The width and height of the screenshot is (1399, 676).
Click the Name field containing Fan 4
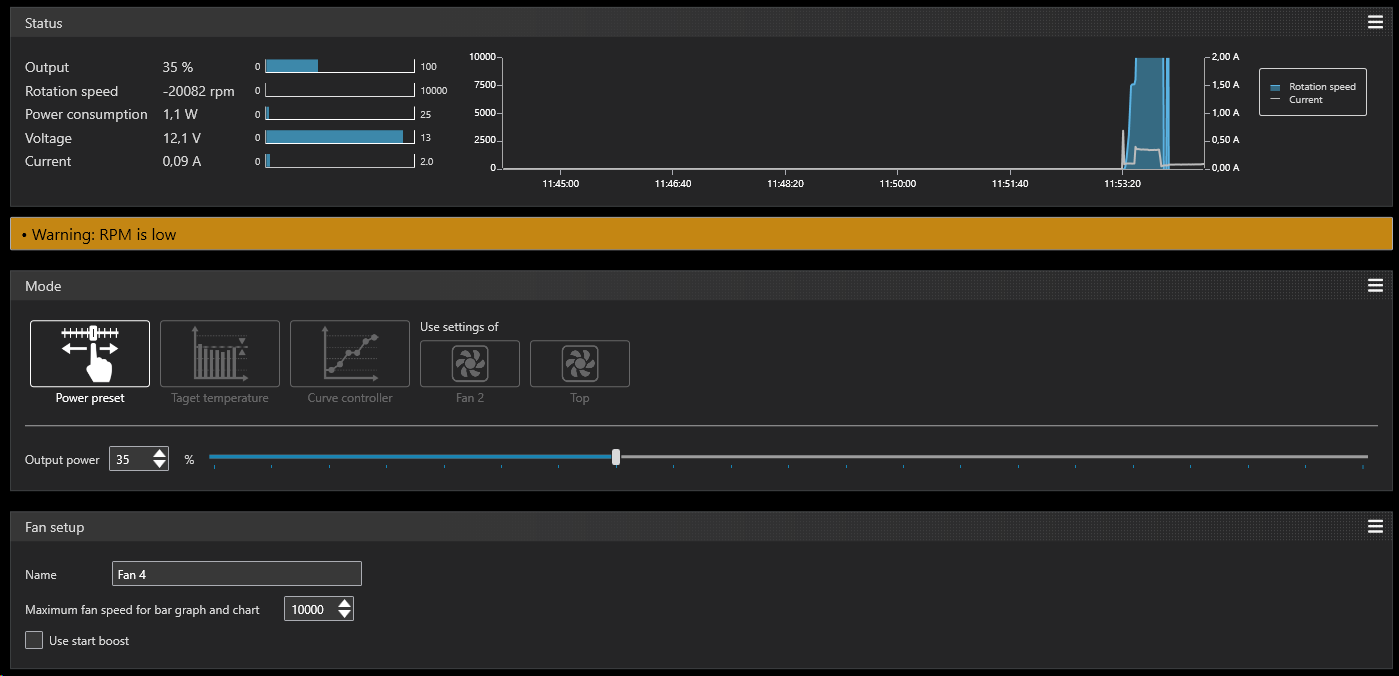pos(237,574)
